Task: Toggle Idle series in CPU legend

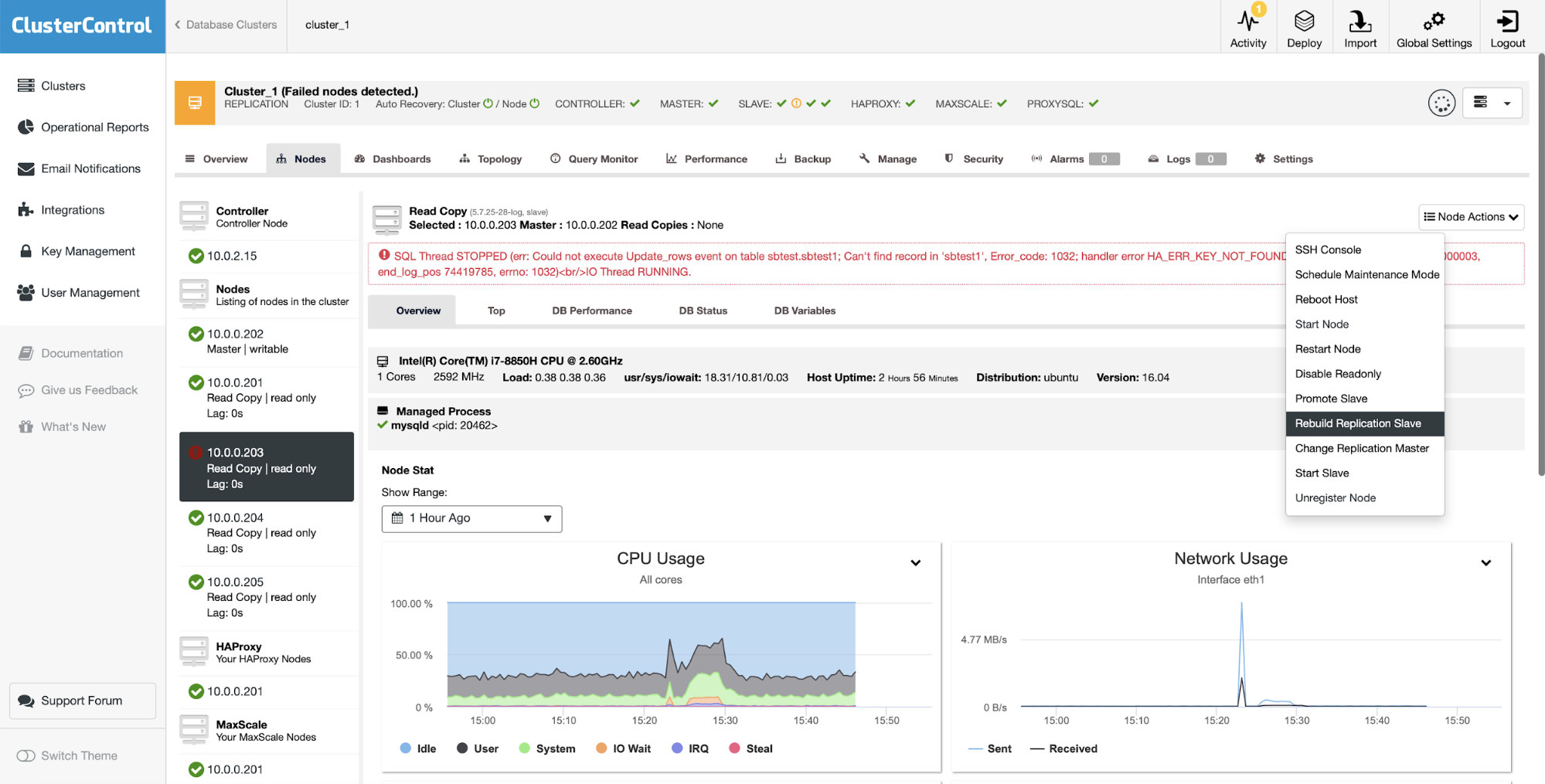Action: pyautogui.click(x=418, y=748)
